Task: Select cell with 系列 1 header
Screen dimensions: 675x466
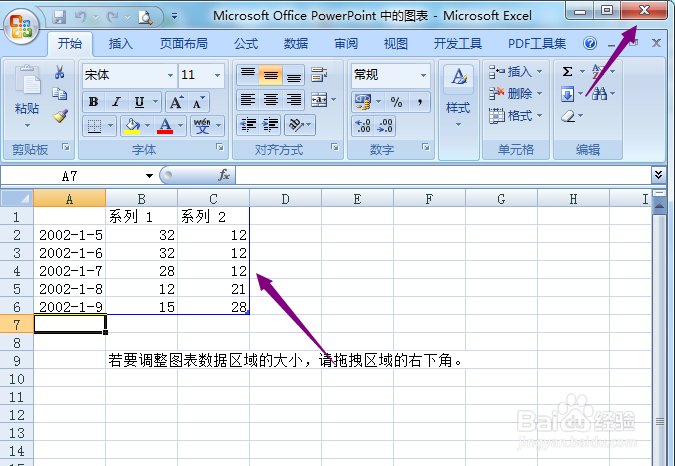Action: point(141,216)
